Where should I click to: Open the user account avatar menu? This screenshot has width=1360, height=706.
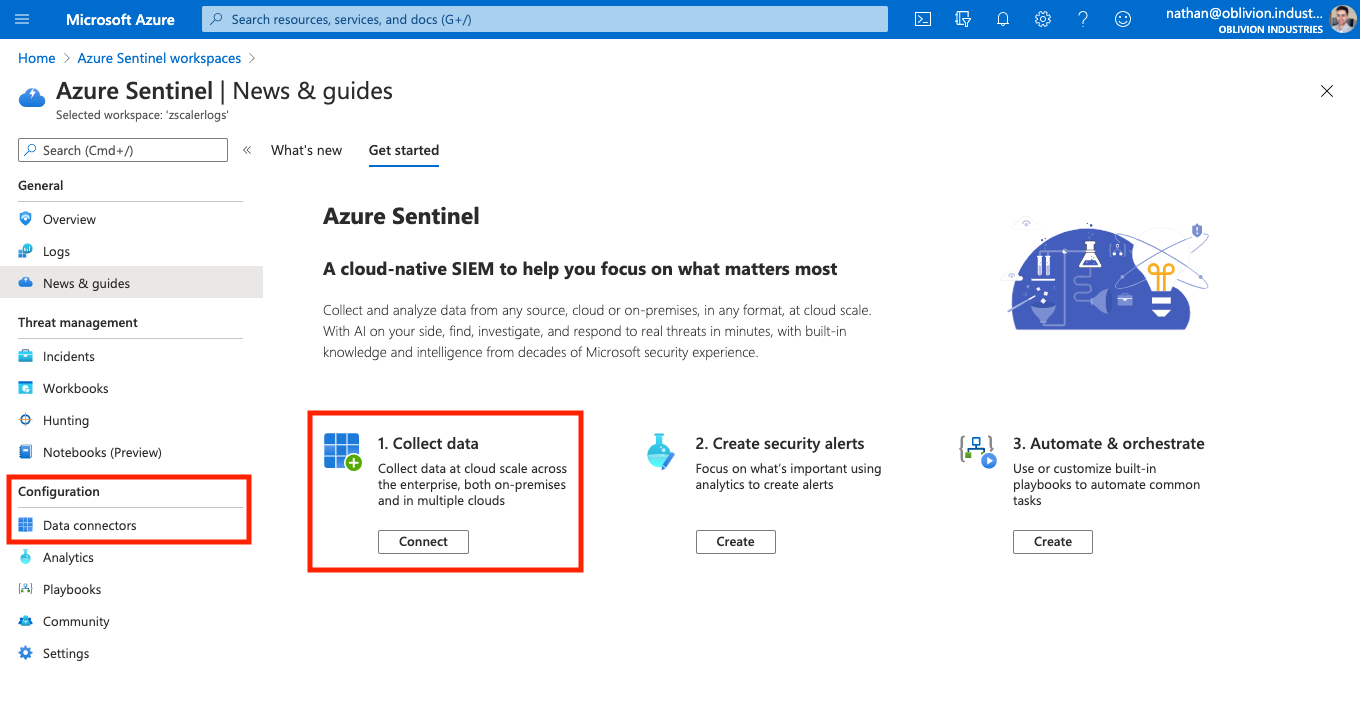(x=1342, y=19)
